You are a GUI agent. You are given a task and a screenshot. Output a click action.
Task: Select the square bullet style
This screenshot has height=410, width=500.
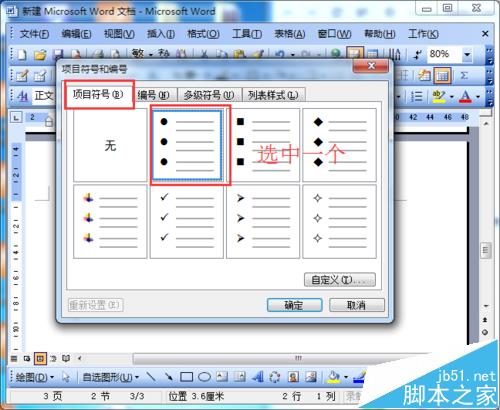(x=263, y=145)
